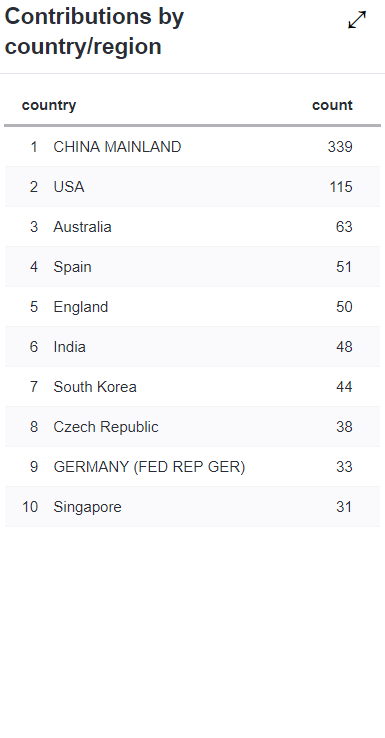The image size is (385, 738).
Task: Select the South Korea row
Action: 192,387
